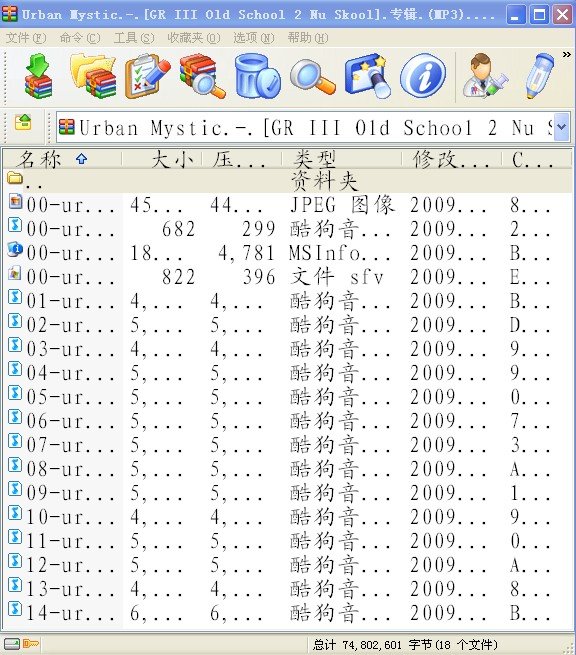The width and height of the screenshot is (576, 655).
Task: Click the Extract To toolbar icon
Action: click(38, 76)
